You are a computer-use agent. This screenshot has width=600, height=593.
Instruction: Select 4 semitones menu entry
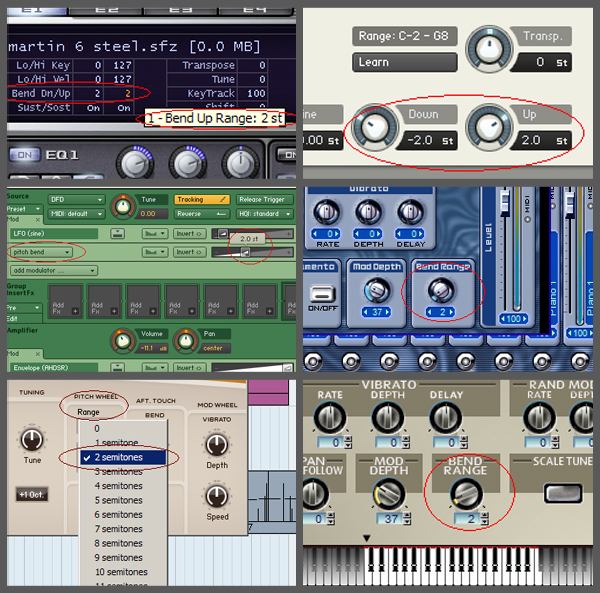pos(123,486)
